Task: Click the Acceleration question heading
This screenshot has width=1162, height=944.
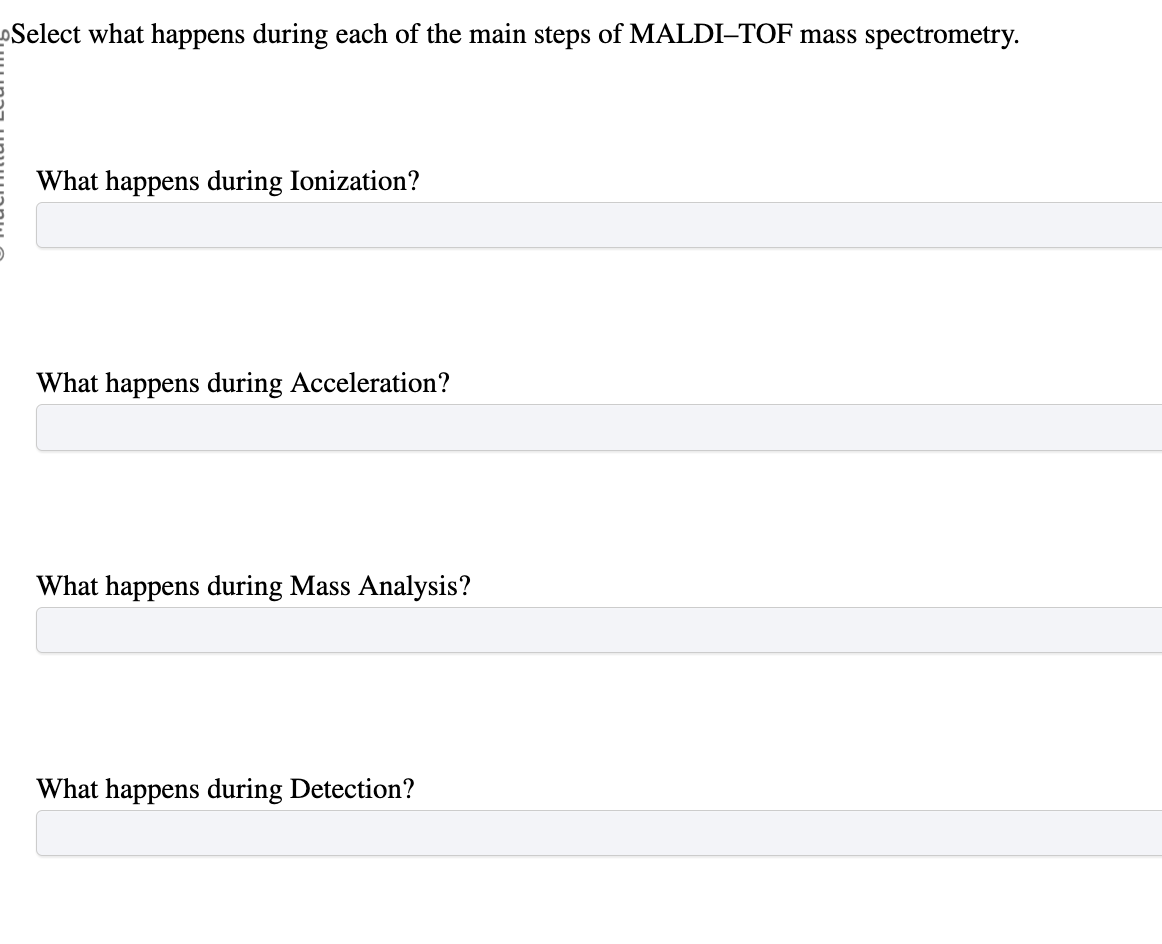Action: [x=243, y=383]
